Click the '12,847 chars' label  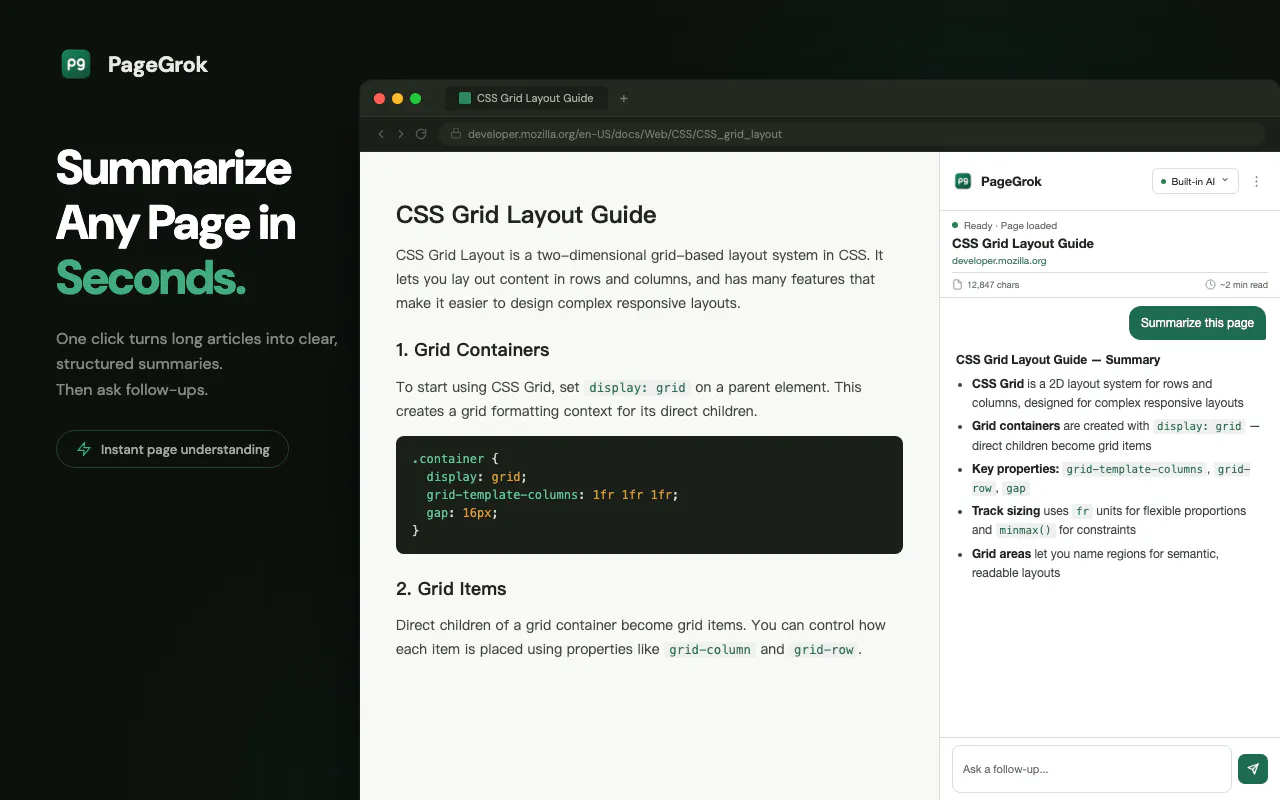pyautogui.click(x=994, y=285)
